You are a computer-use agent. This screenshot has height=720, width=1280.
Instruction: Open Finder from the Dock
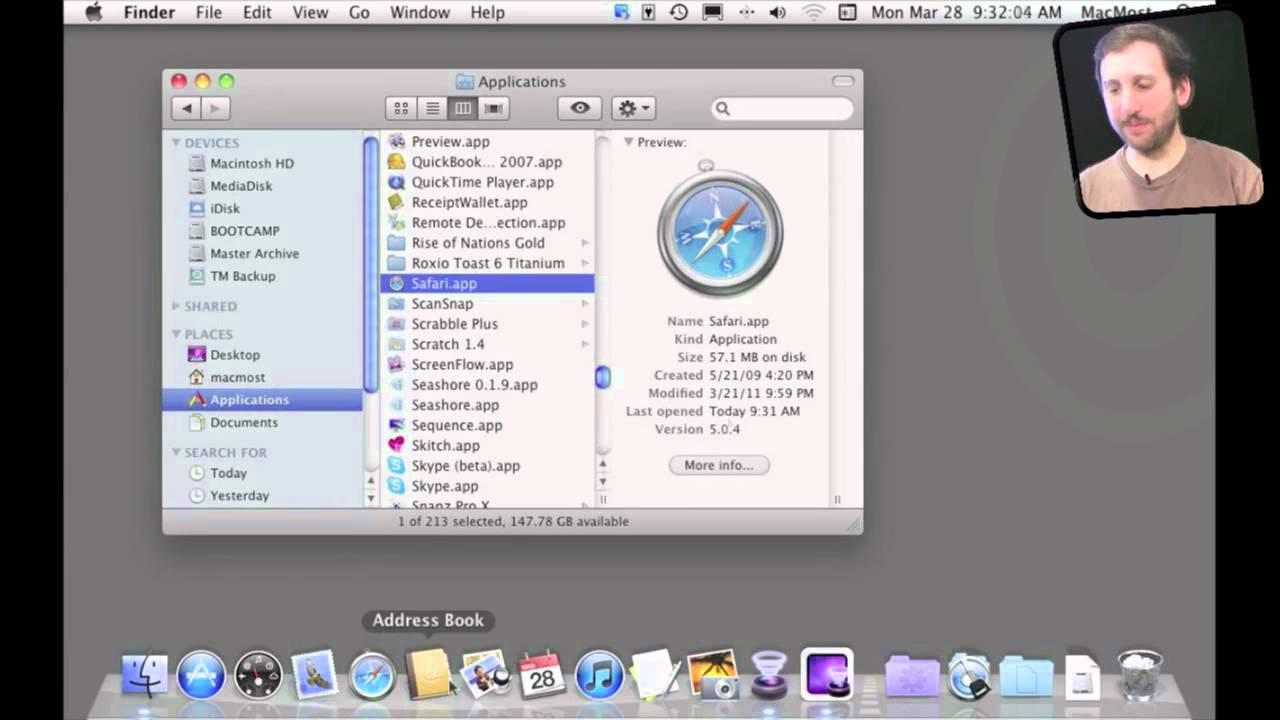[x=145, y=674]
